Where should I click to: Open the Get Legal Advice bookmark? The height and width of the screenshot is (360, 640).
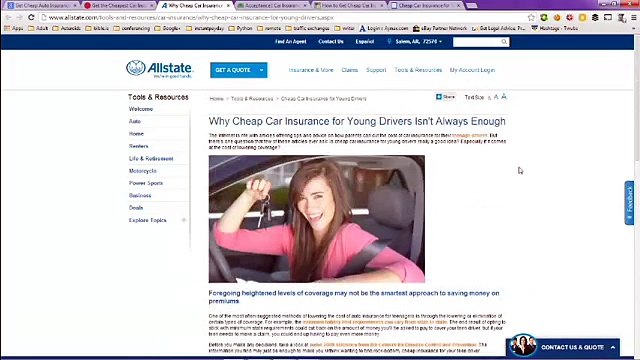point(498,28)
